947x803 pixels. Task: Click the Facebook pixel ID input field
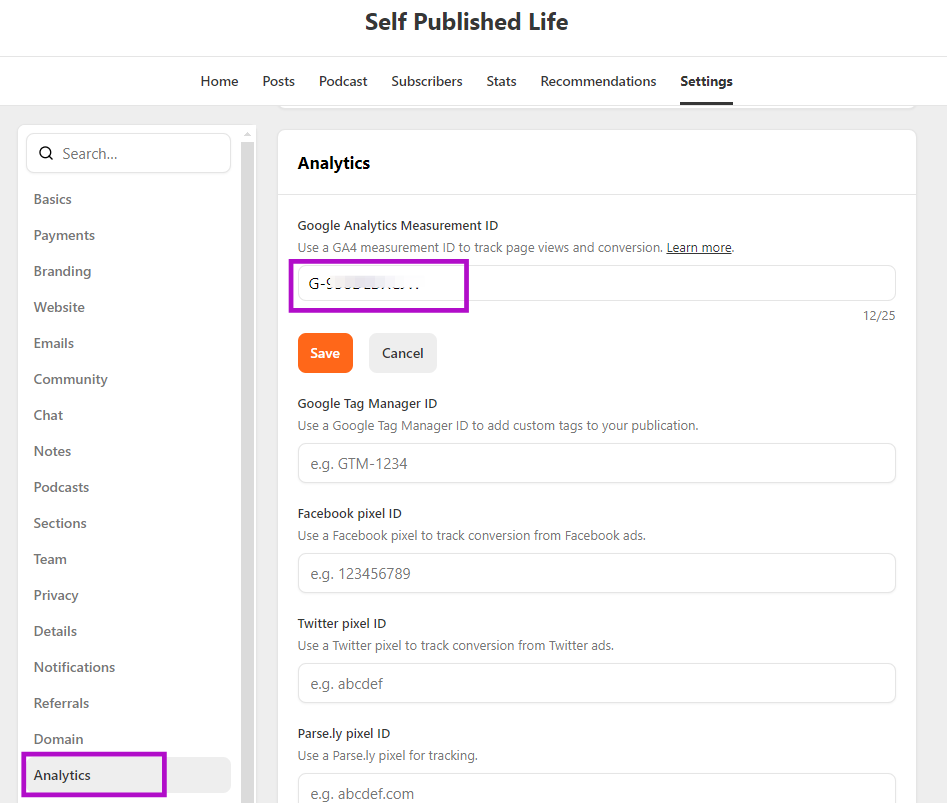point(596,573)
